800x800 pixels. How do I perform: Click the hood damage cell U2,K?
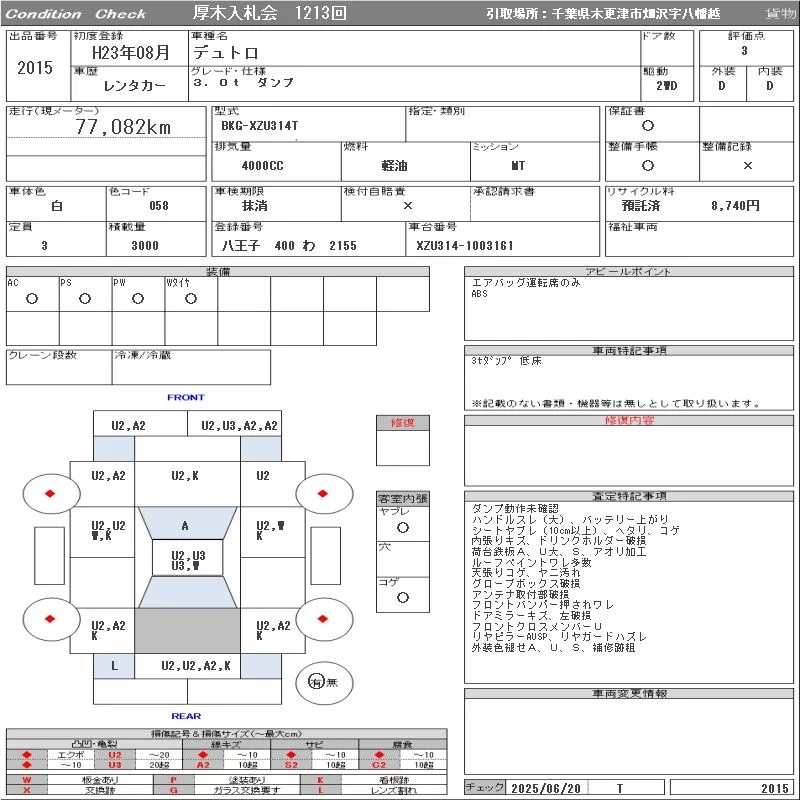[x=185, y=476]
